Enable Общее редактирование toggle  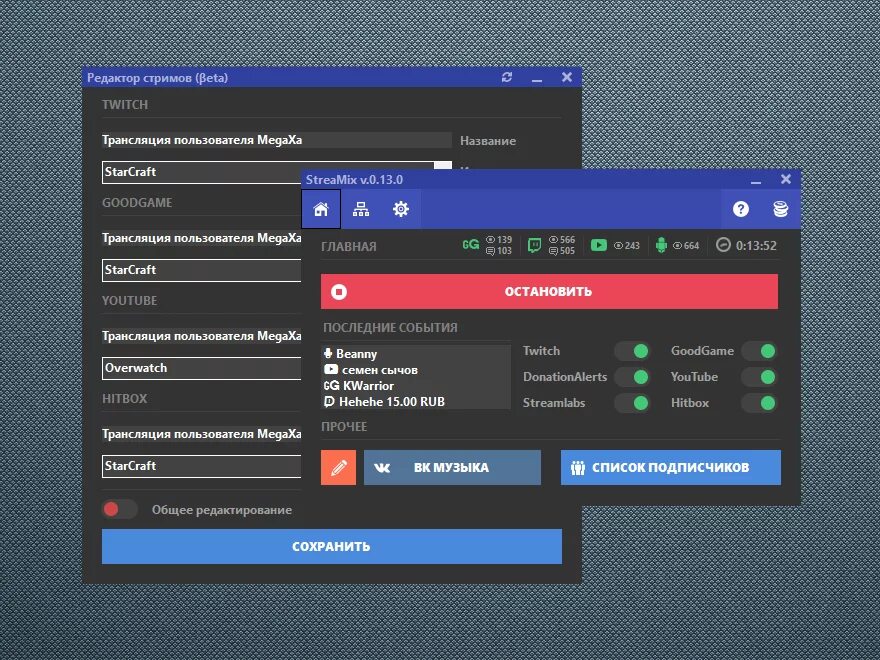(x=120, y=509)
